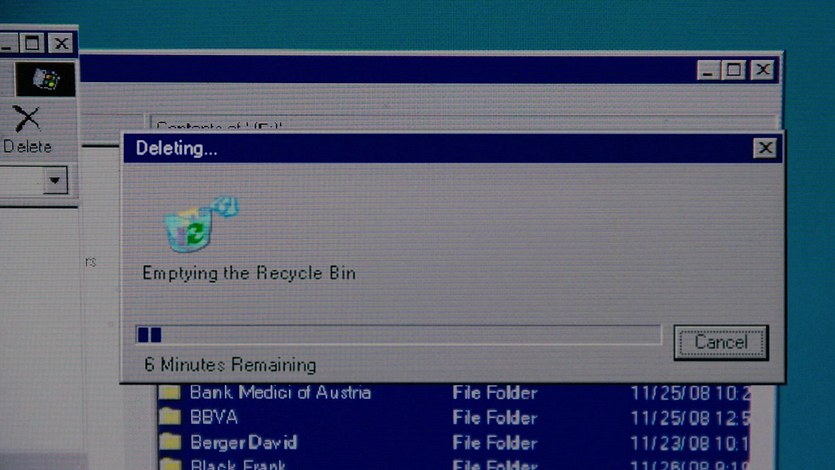835x470 pixels.
Task: Close the left explorer window
Action: (x=61, y=43)
